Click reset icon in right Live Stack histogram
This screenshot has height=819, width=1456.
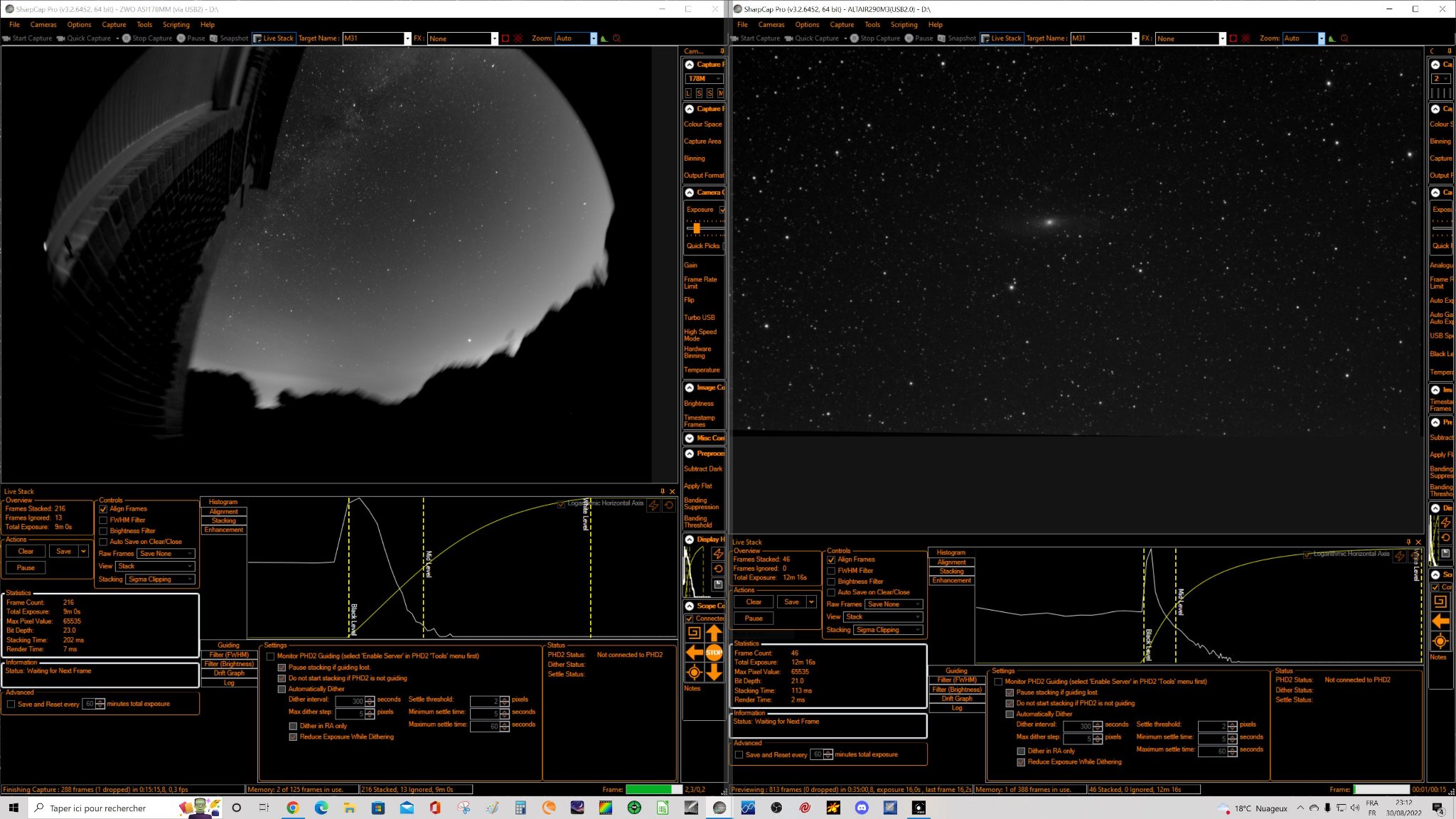click(x=1415, y=556)
